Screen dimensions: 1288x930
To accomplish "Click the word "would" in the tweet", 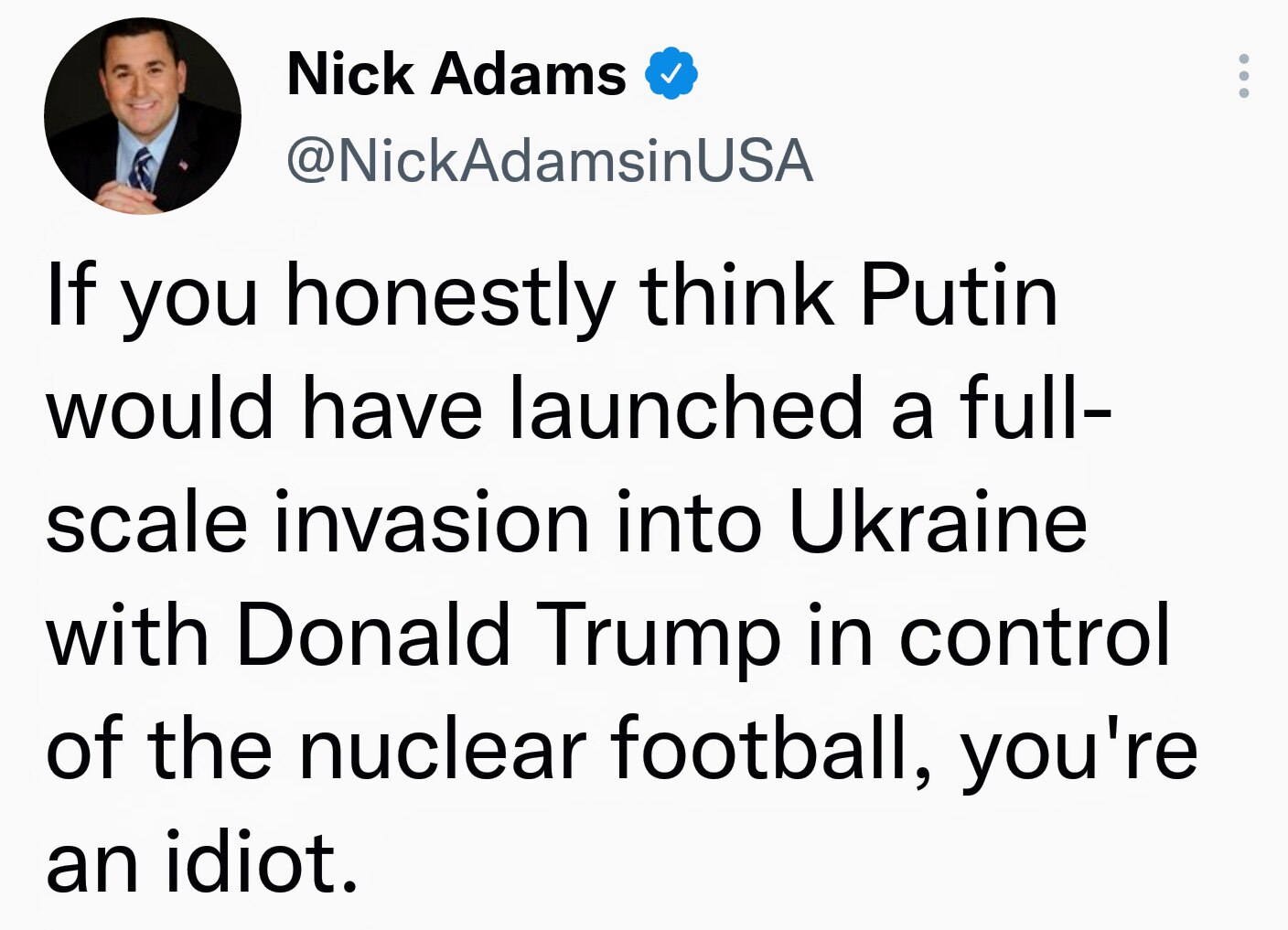I will coord(160,411).
